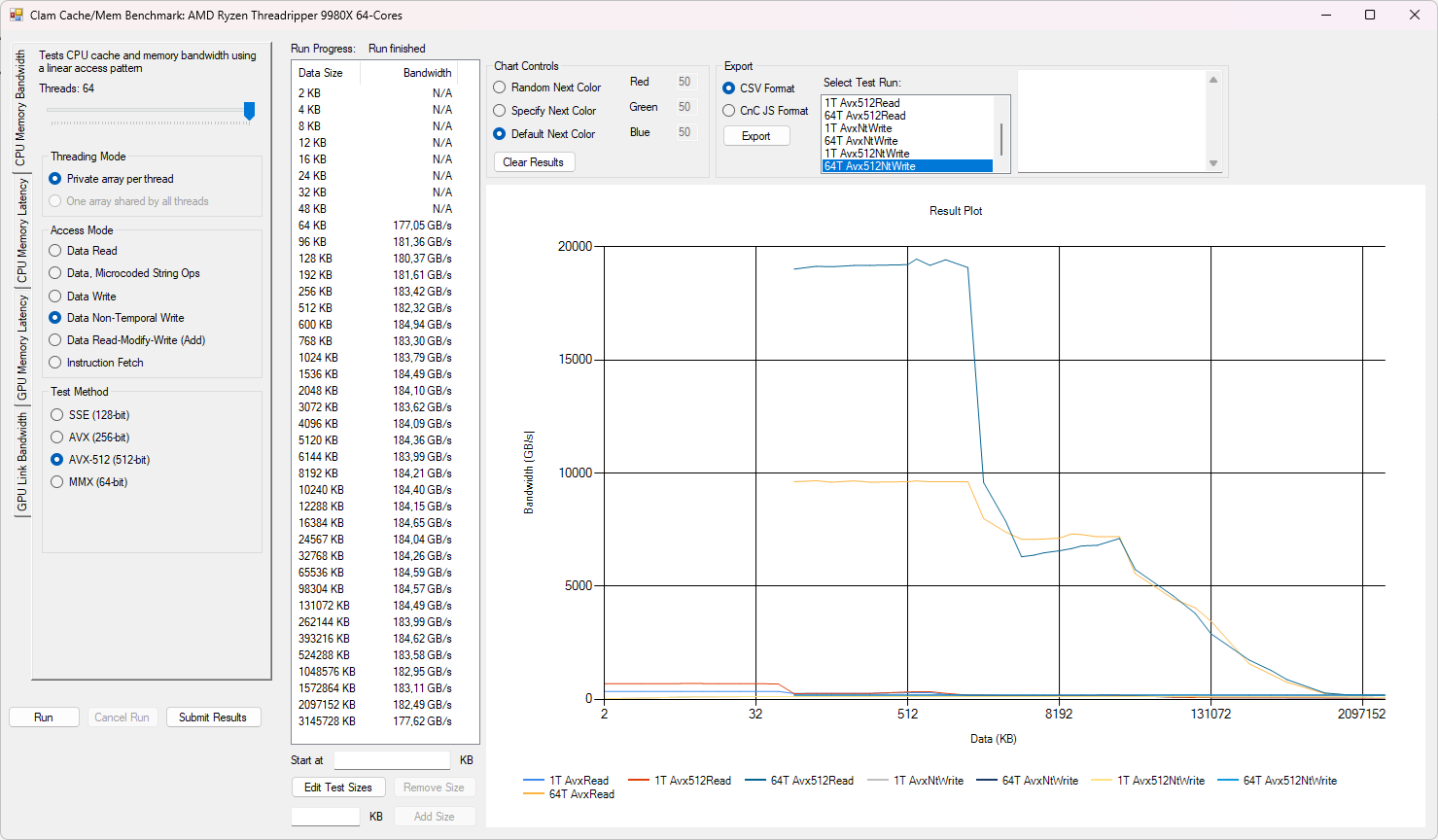Click the Blue color value field
This screenshot has width=1438, height=840.
[685, 132]
